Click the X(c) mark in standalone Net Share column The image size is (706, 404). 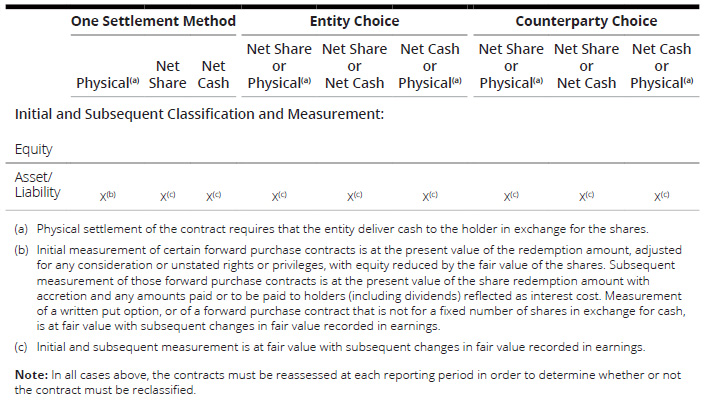click(168, 197)
